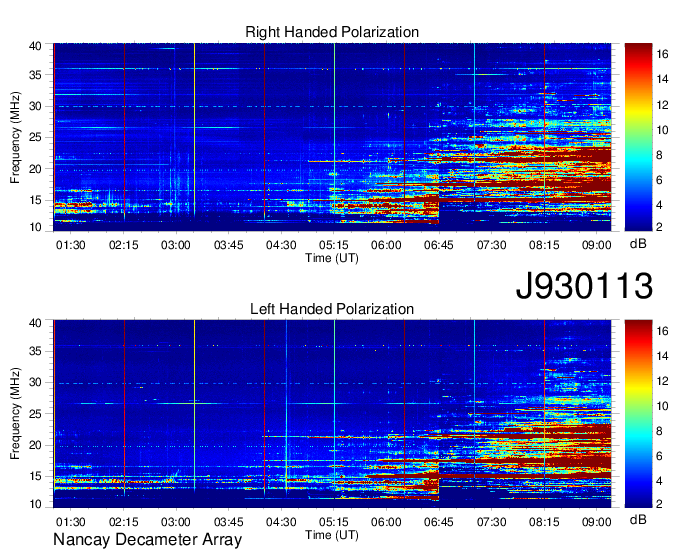Click the 09:00 tick label on top plot
Viewport: 680px width, 552px height.
pyautogui.click(x=596, y=245)
